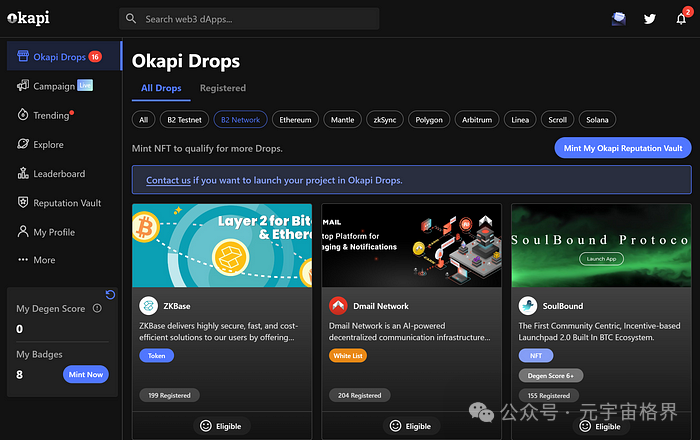Click Mint Now under My Badges
The width and height of the screenshot is (700, 440).
[86, 374]
